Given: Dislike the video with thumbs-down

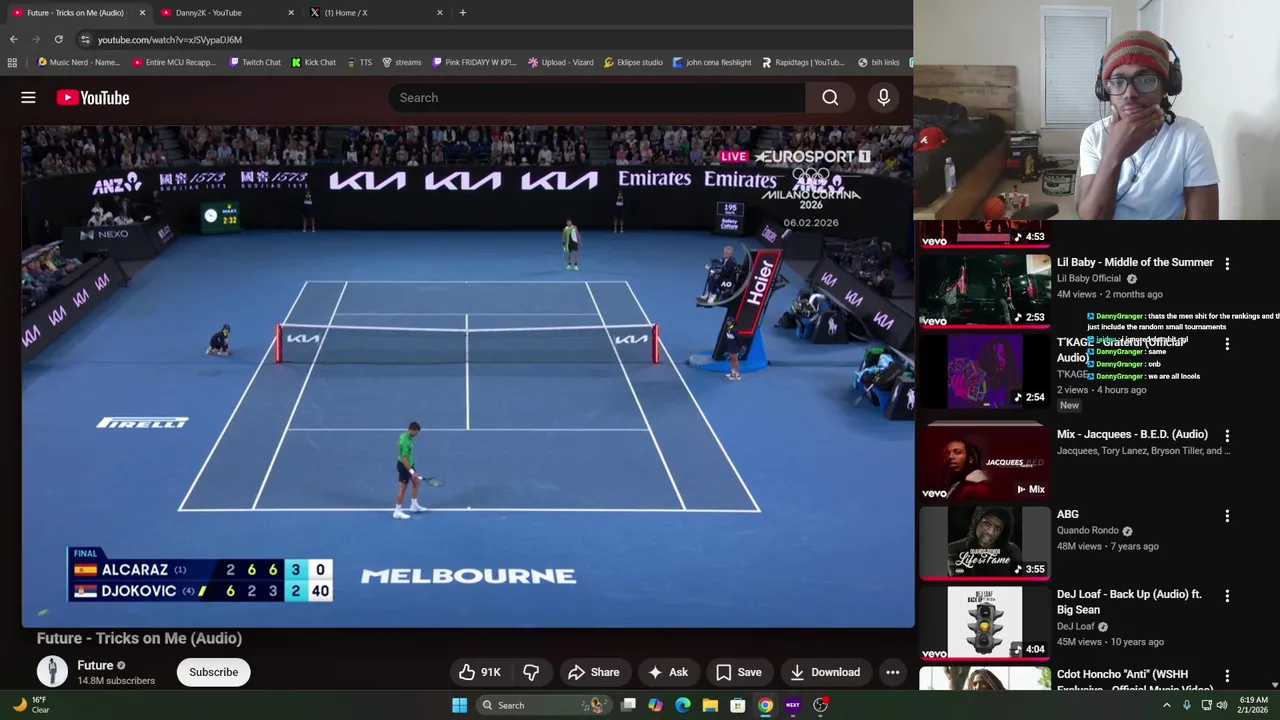Looking at the screenshot, I should tap(531, 672).
